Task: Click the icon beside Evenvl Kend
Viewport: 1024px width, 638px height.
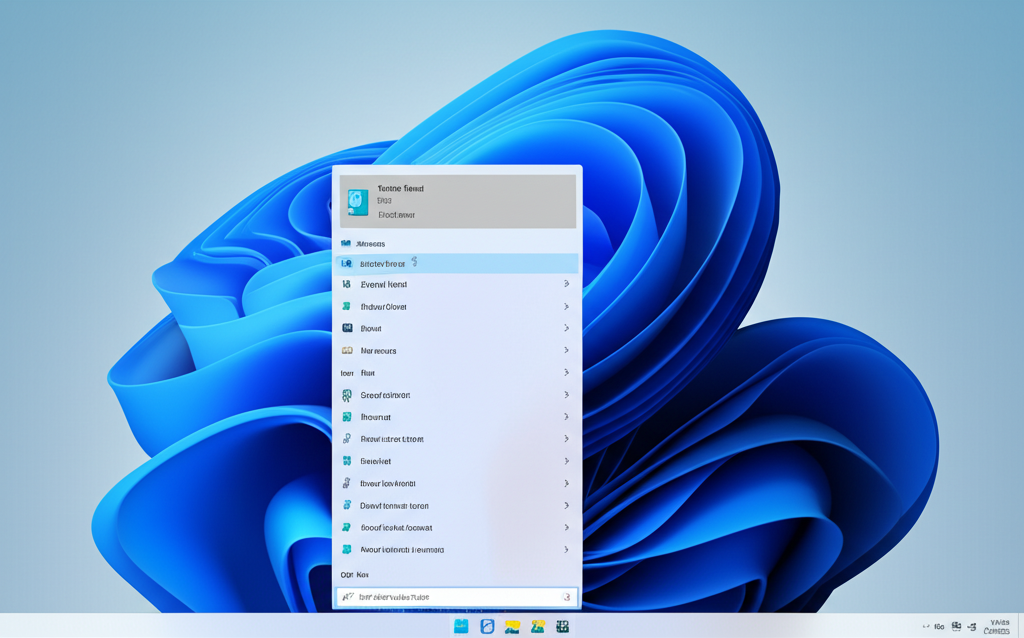Action: click(x=347, y=285)
